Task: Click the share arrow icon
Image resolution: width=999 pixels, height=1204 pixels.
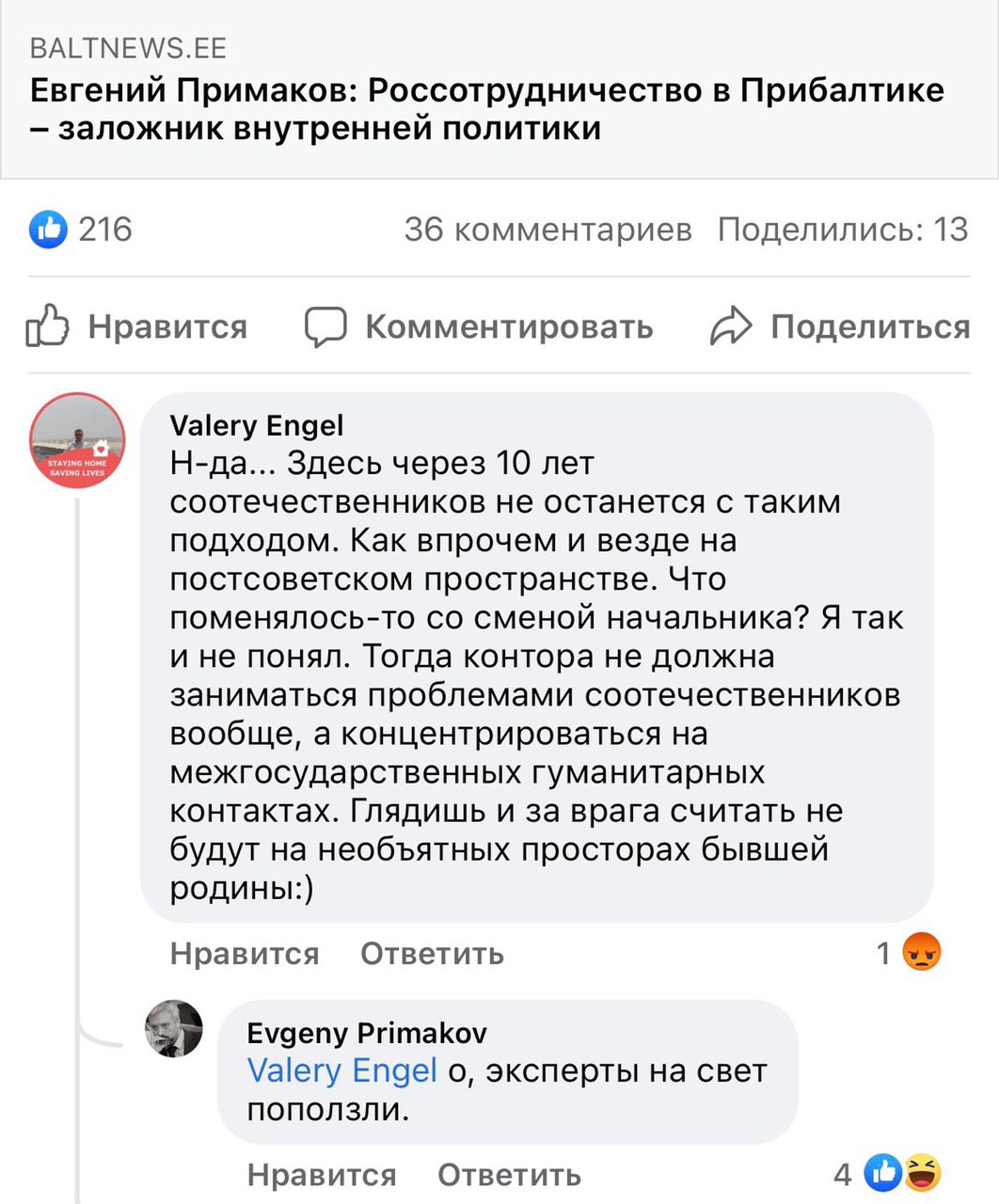Action: pyautogui.click(x=731, y=326)
